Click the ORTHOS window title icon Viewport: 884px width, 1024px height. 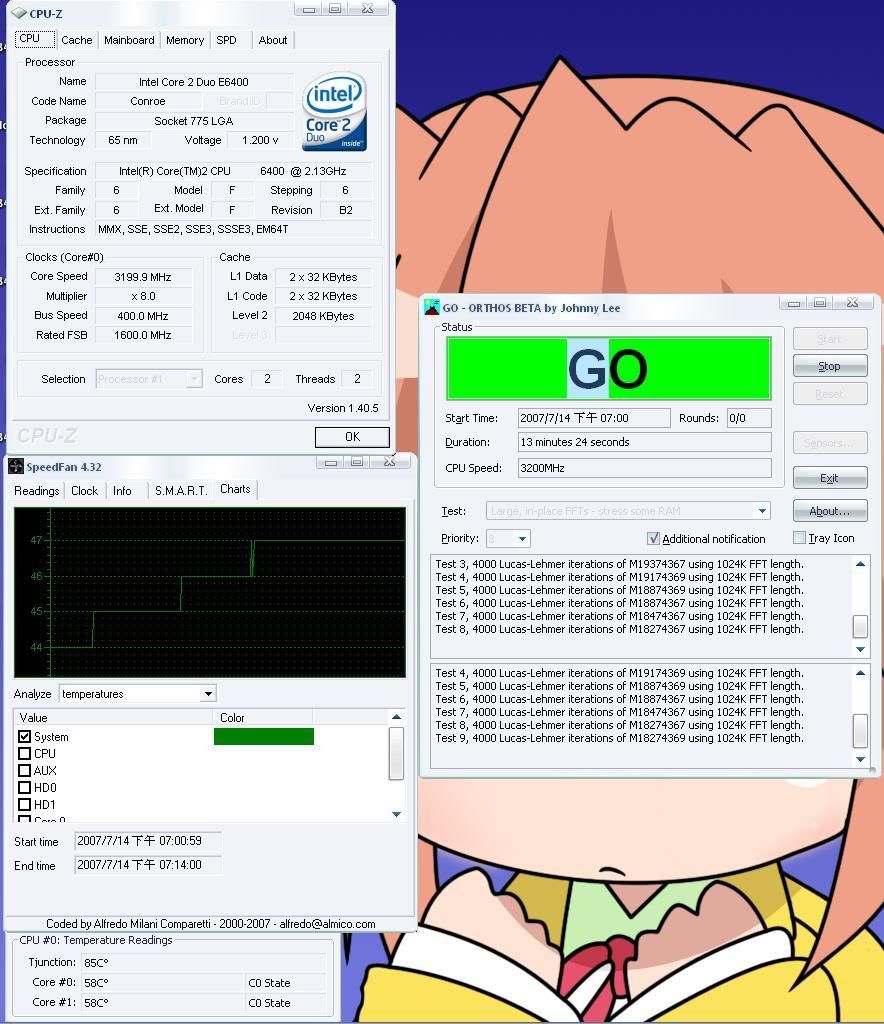432,308
